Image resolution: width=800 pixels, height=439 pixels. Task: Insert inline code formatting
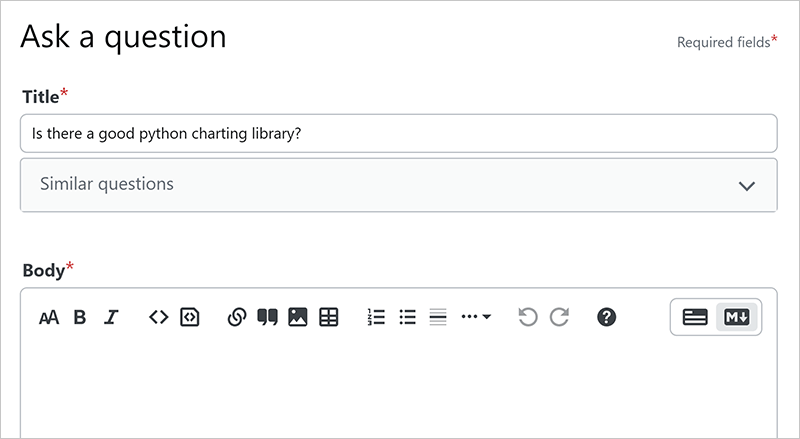[x=158, y=317]
